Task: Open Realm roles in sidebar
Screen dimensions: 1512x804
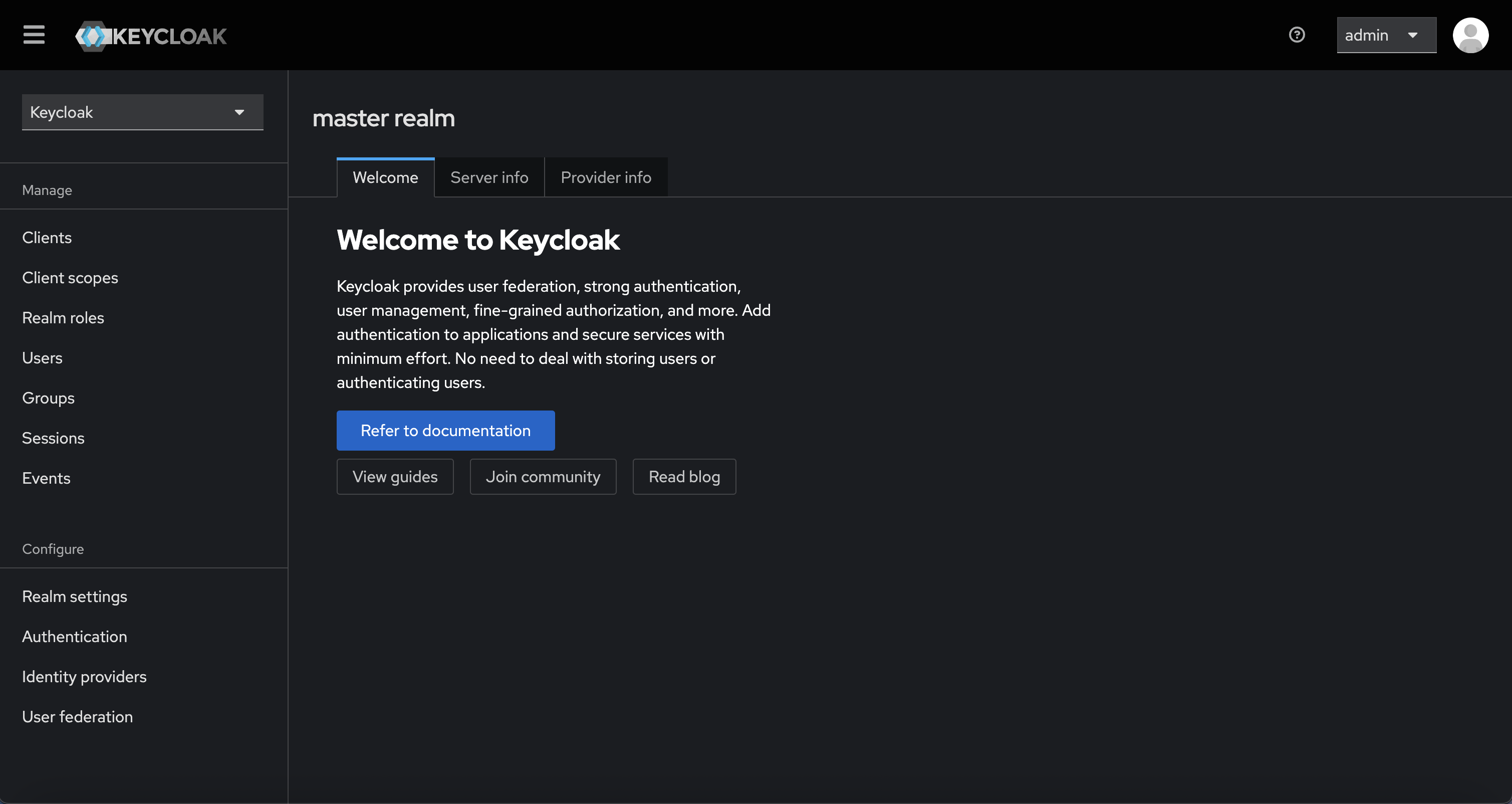Action: [x=63, y=318]
